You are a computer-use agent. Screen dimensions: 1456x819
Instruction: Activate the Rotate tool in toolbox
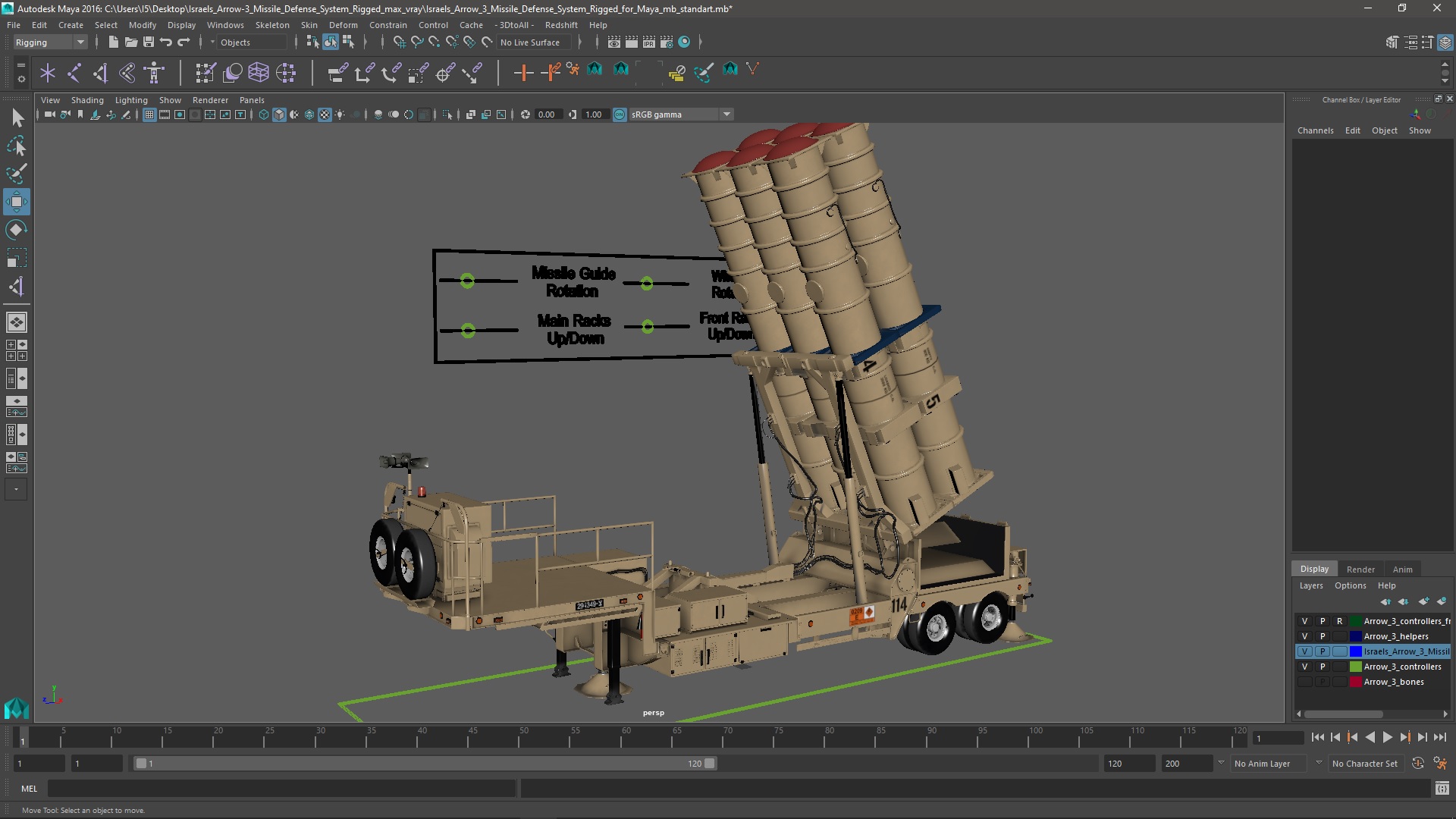click(17, 230)
